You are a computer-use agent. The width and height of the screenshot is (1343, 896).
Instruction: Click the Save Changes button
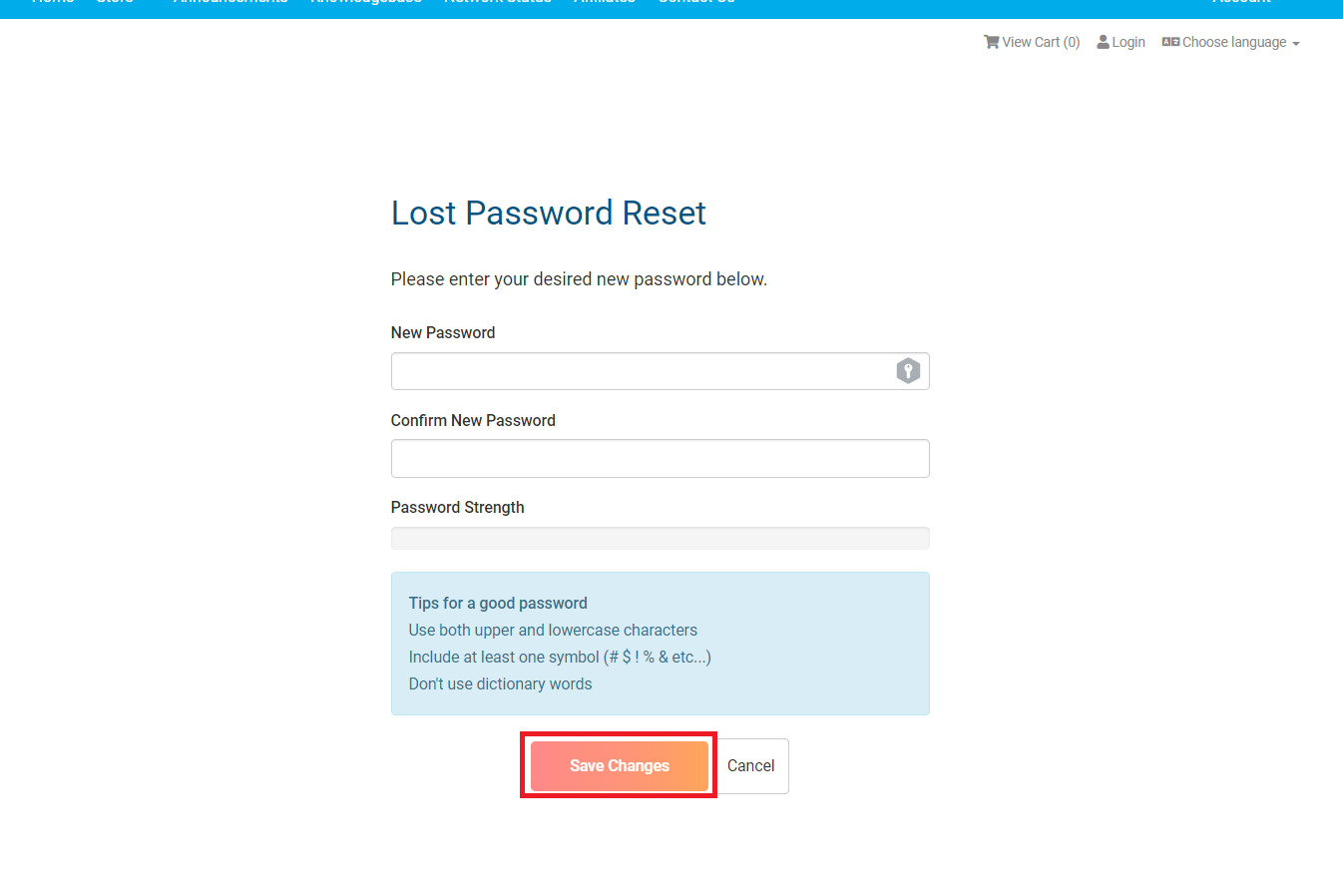pos(620,766)
